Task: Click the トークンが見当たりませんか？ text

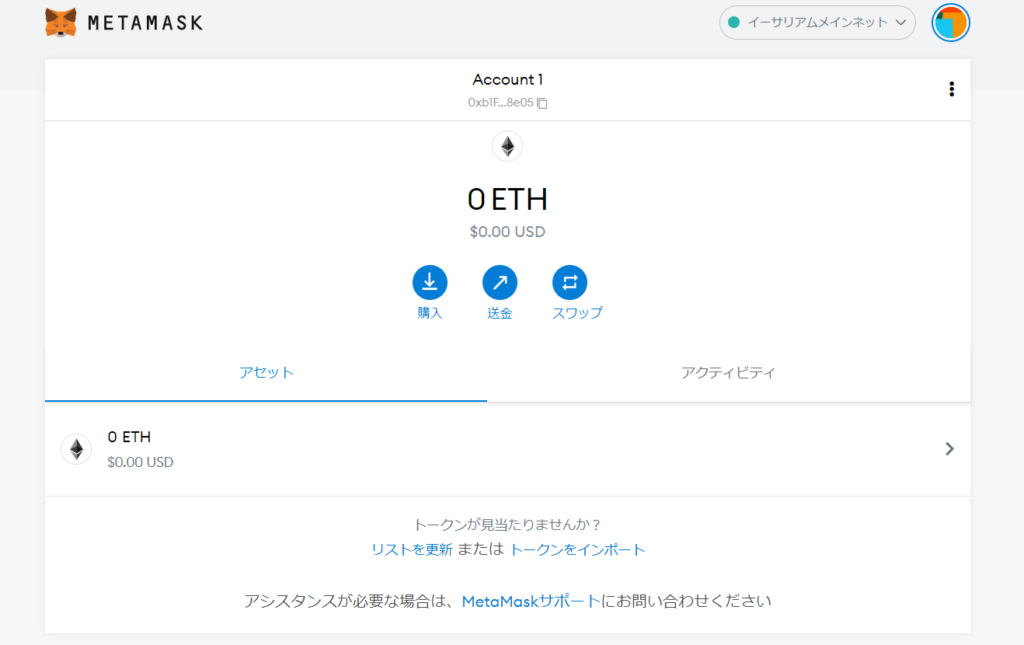Action: pyautogui.click(x=507, y=524)
